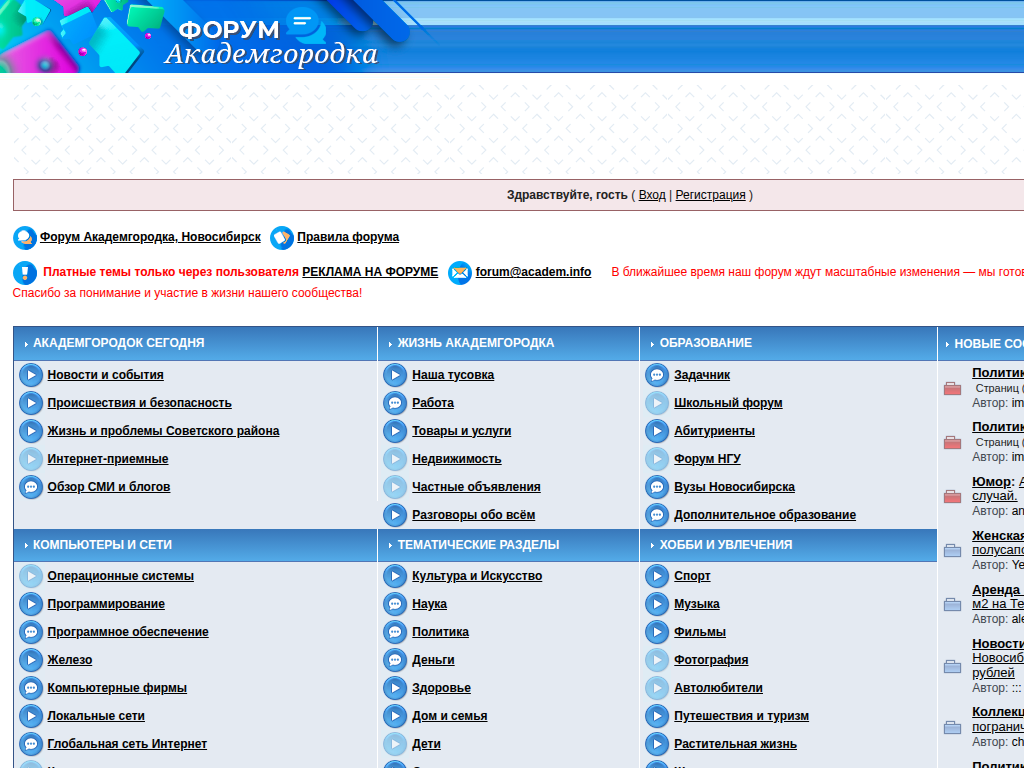The width and height of the screenshot is (1024, 768).
Task: Select the ЖИЗНЬ АКАДЕМГОРОДКА category header
Action: (475, 343)
